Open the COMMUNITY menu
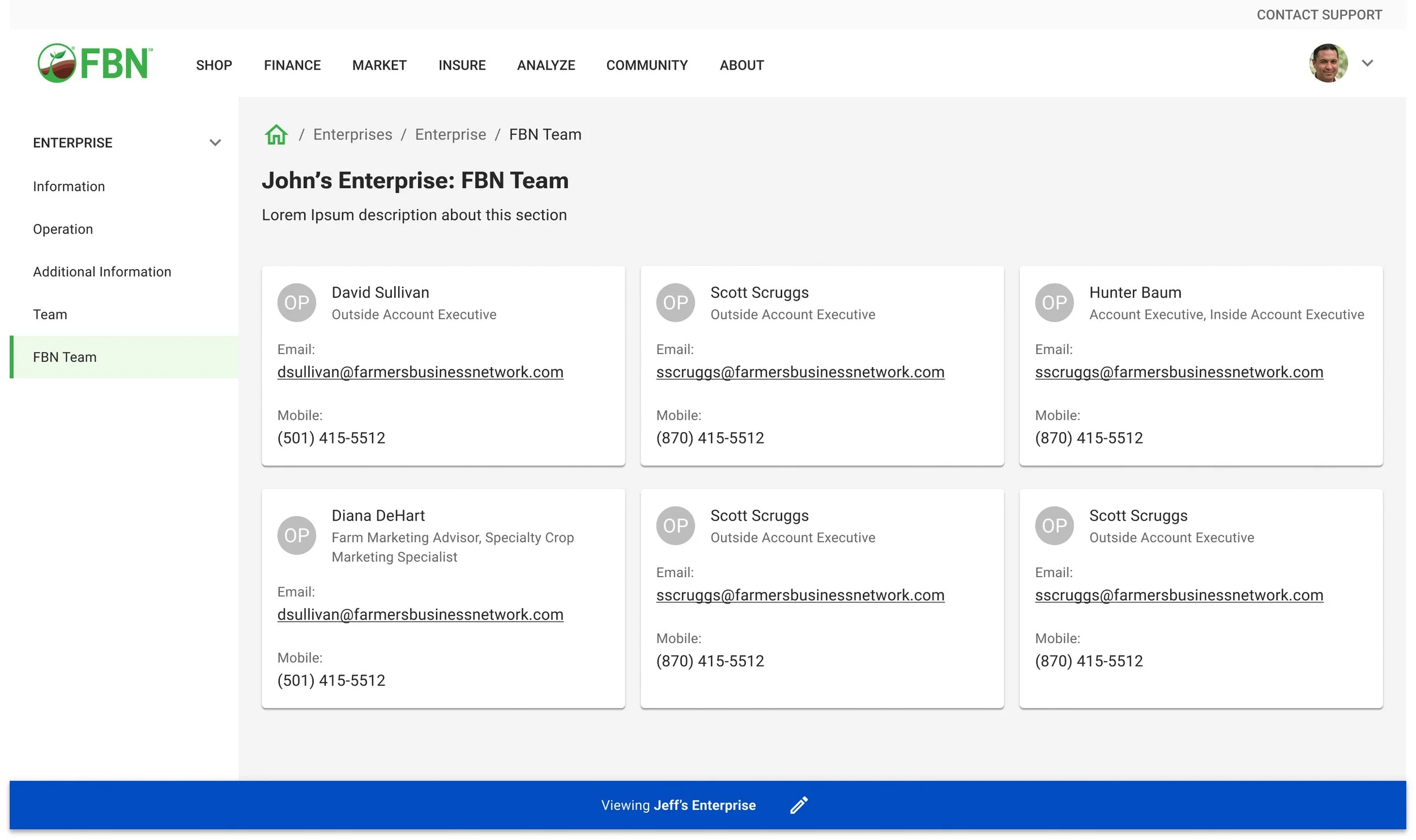The width and height of the screenshot is (1416, 840). 646,65
